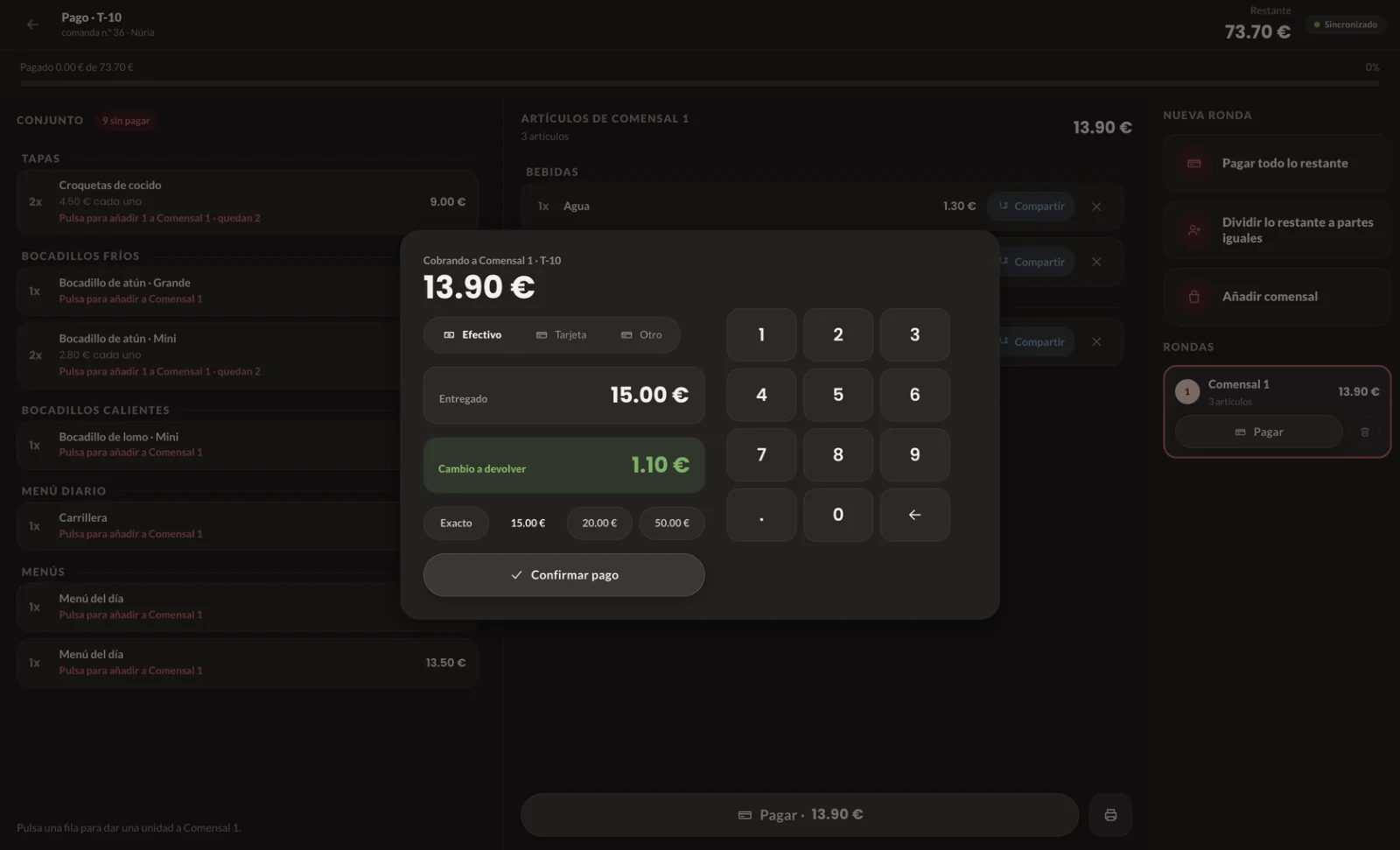Switch to Tarjeta payment method
This screenshot has width=1400, height=850.
561,335
